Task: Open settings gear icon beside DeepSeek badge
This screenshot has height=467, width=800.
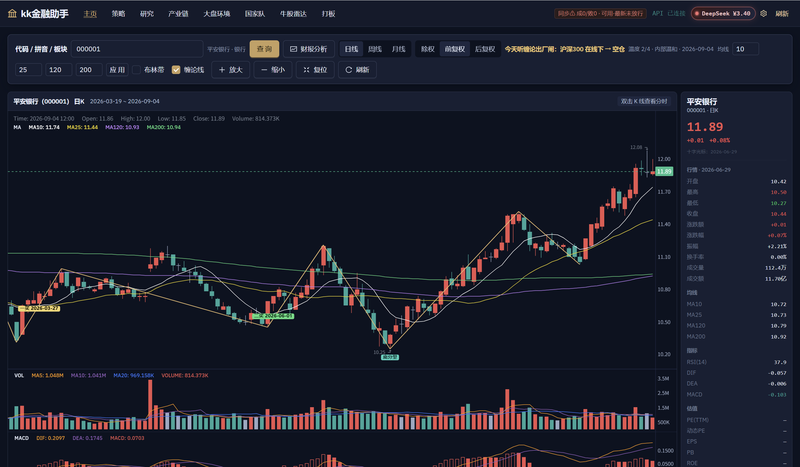Action: pyautogui.click(x=763, y=14)
